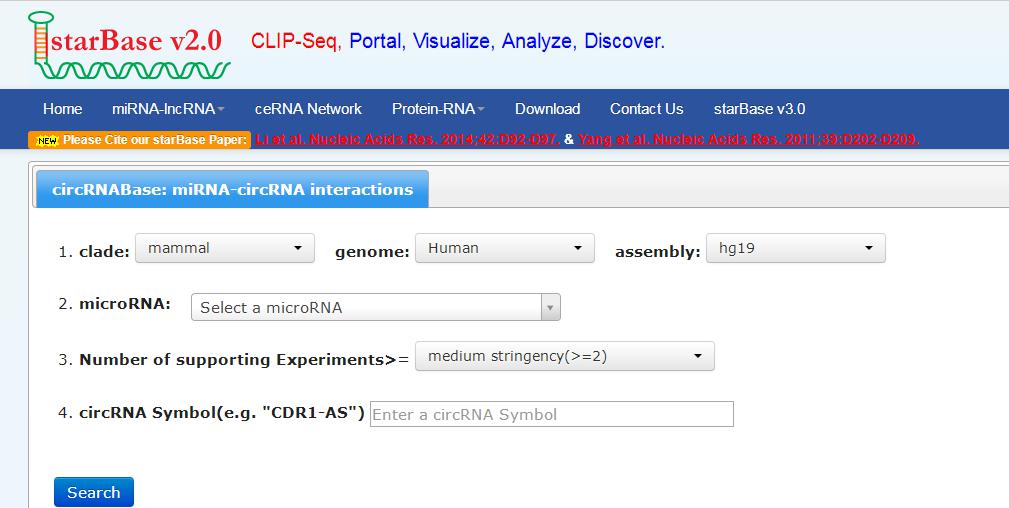This screenshot has height=508, width=1009.
Task: Open the genome dropdown showing Human
Action: tap(506, 248)
